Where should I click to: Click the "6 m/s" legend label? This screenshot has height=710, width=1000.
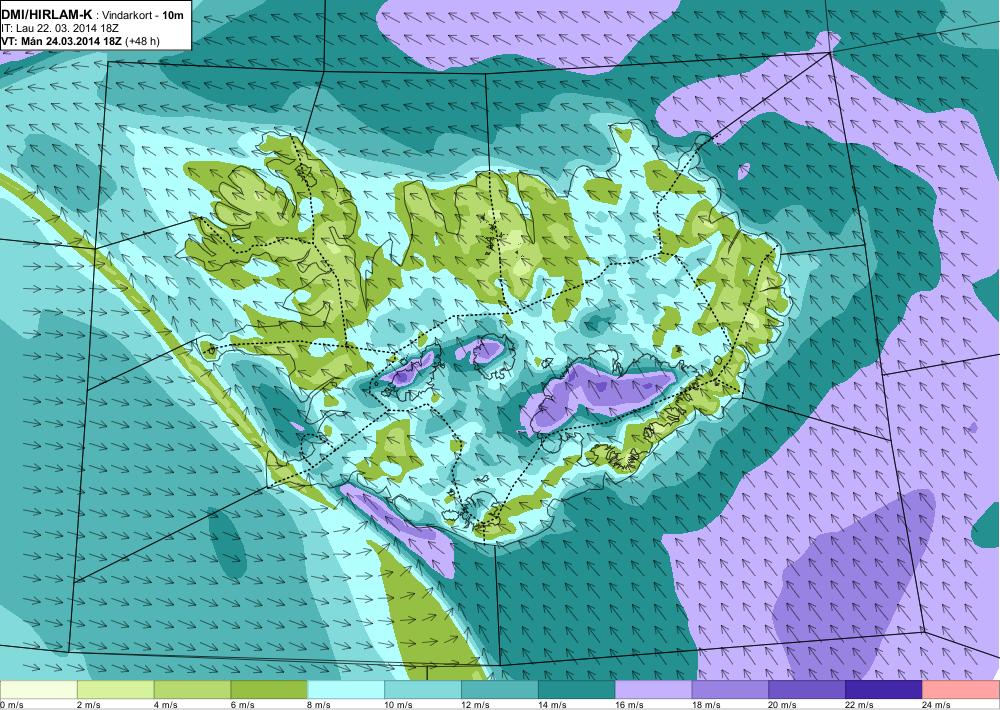click(242, 705)
